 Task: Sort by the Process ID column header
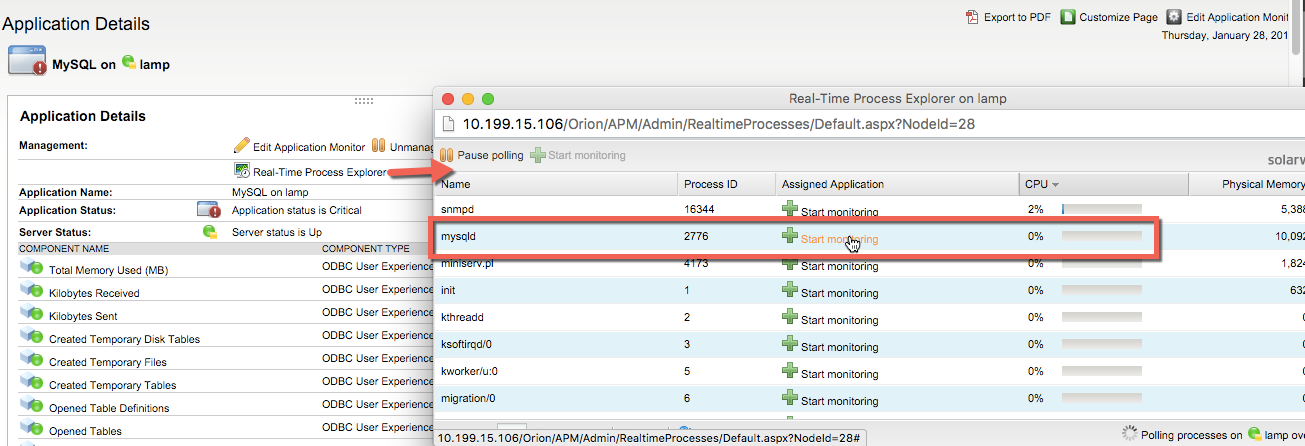(727, 184)
